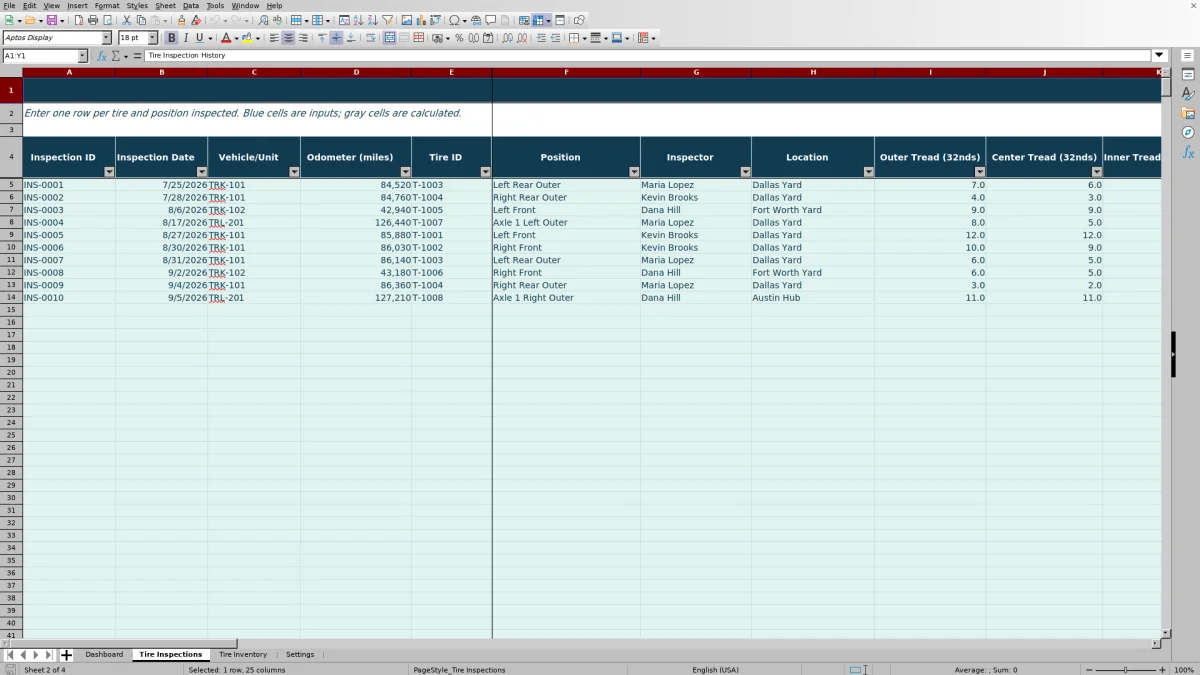The image size is (1200, 675).
Task: Open Vehicle/Unit filter dropdown
Action: [x=294, y=172]
